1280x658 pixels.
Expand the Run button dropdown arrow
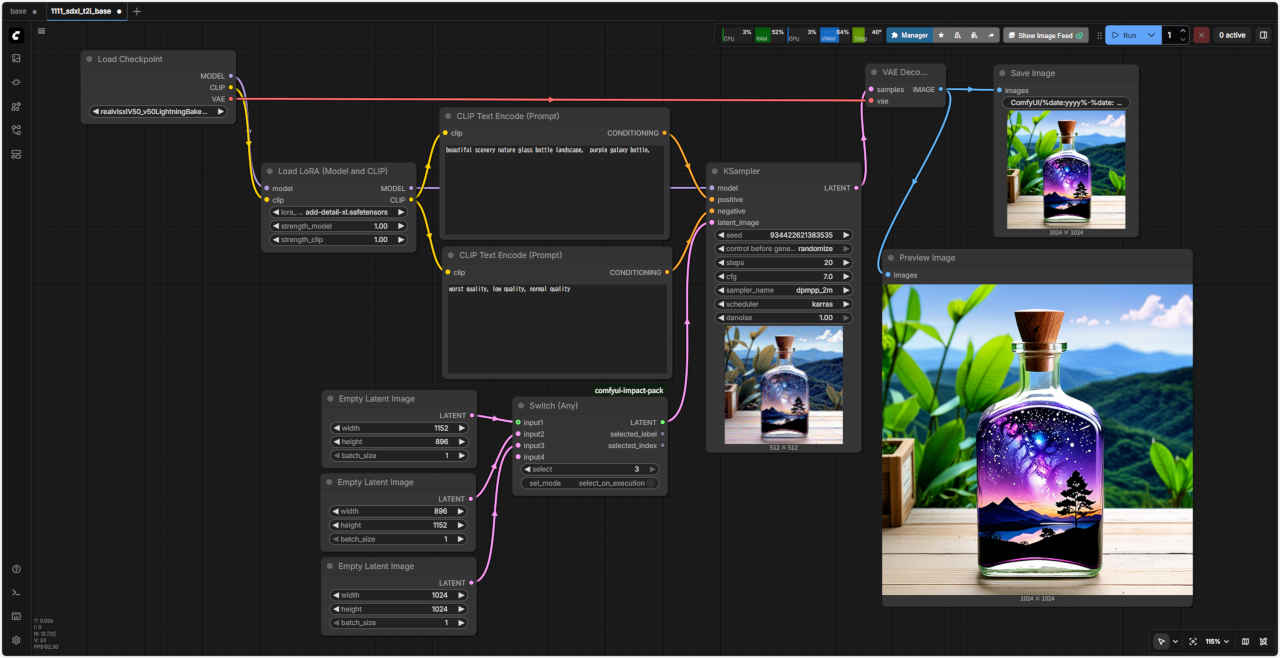[x=1152, y=35]
